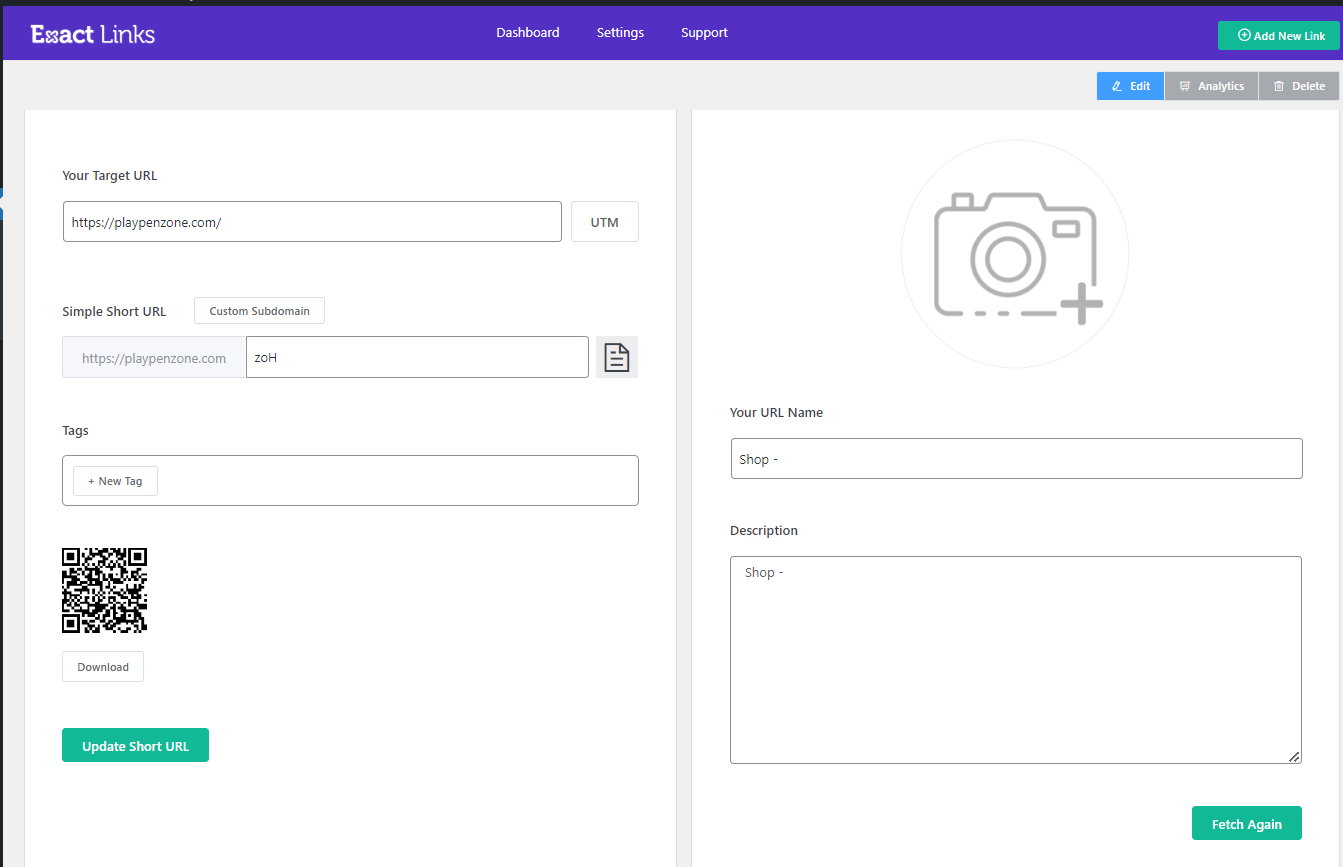Viewport: 1343px width, 867px height.
Task: Click the Your URL Name field
Action: (x=1017, y=458)
